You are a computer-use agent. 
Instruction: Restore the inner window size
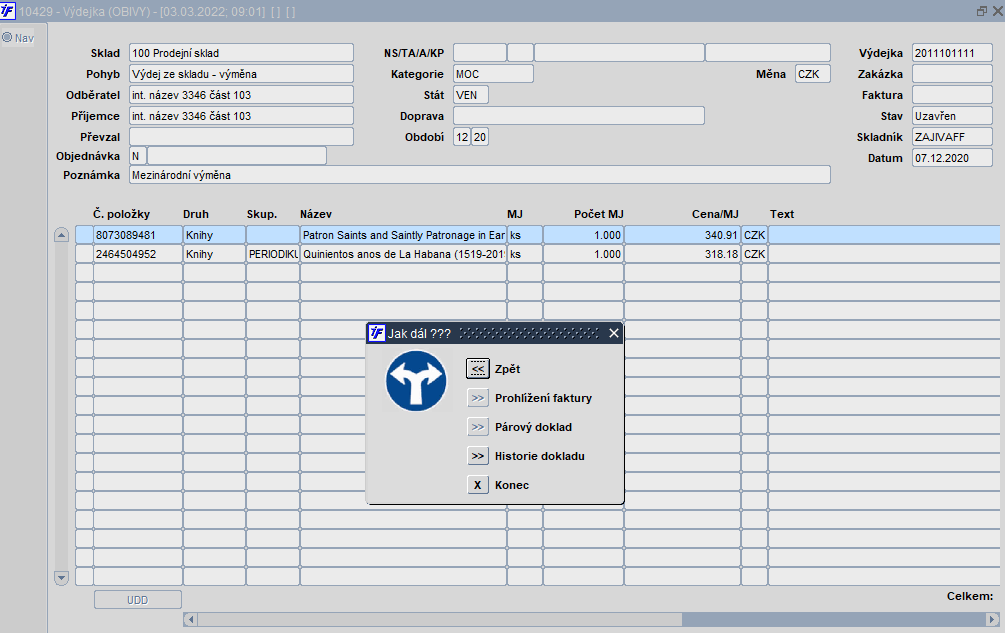coord(981,10)
